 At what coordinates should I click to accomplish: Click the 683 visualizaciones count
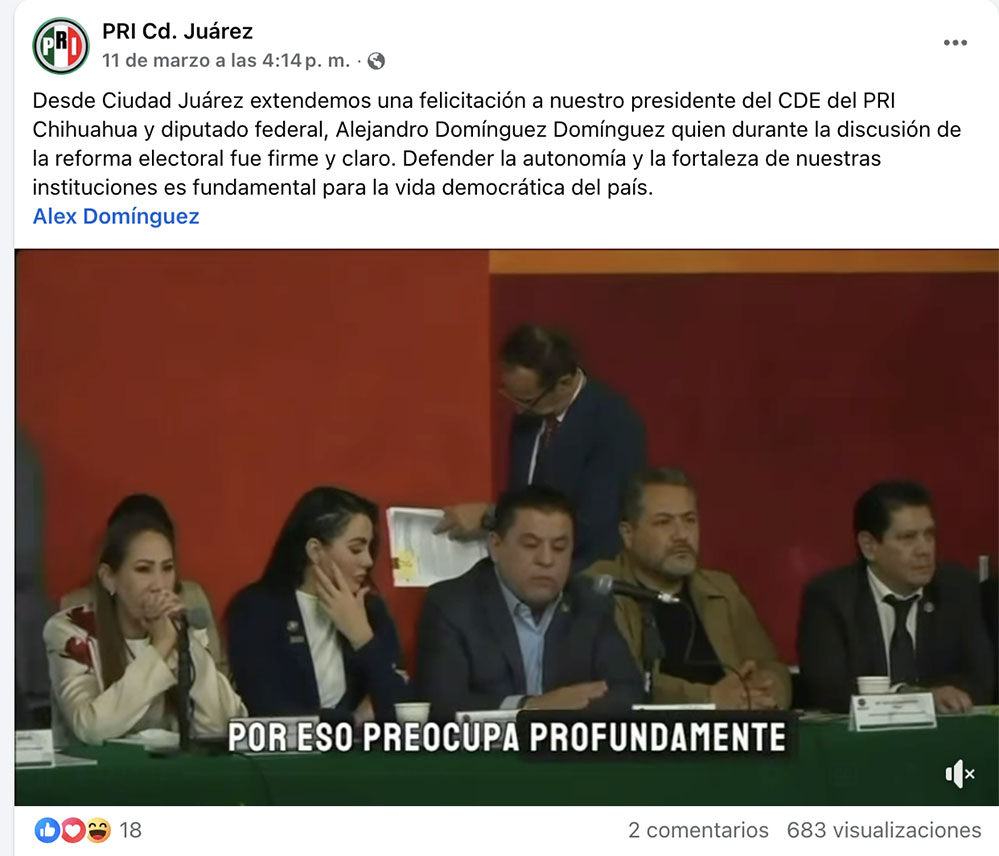pyautogui.click(x=884, y=830)
